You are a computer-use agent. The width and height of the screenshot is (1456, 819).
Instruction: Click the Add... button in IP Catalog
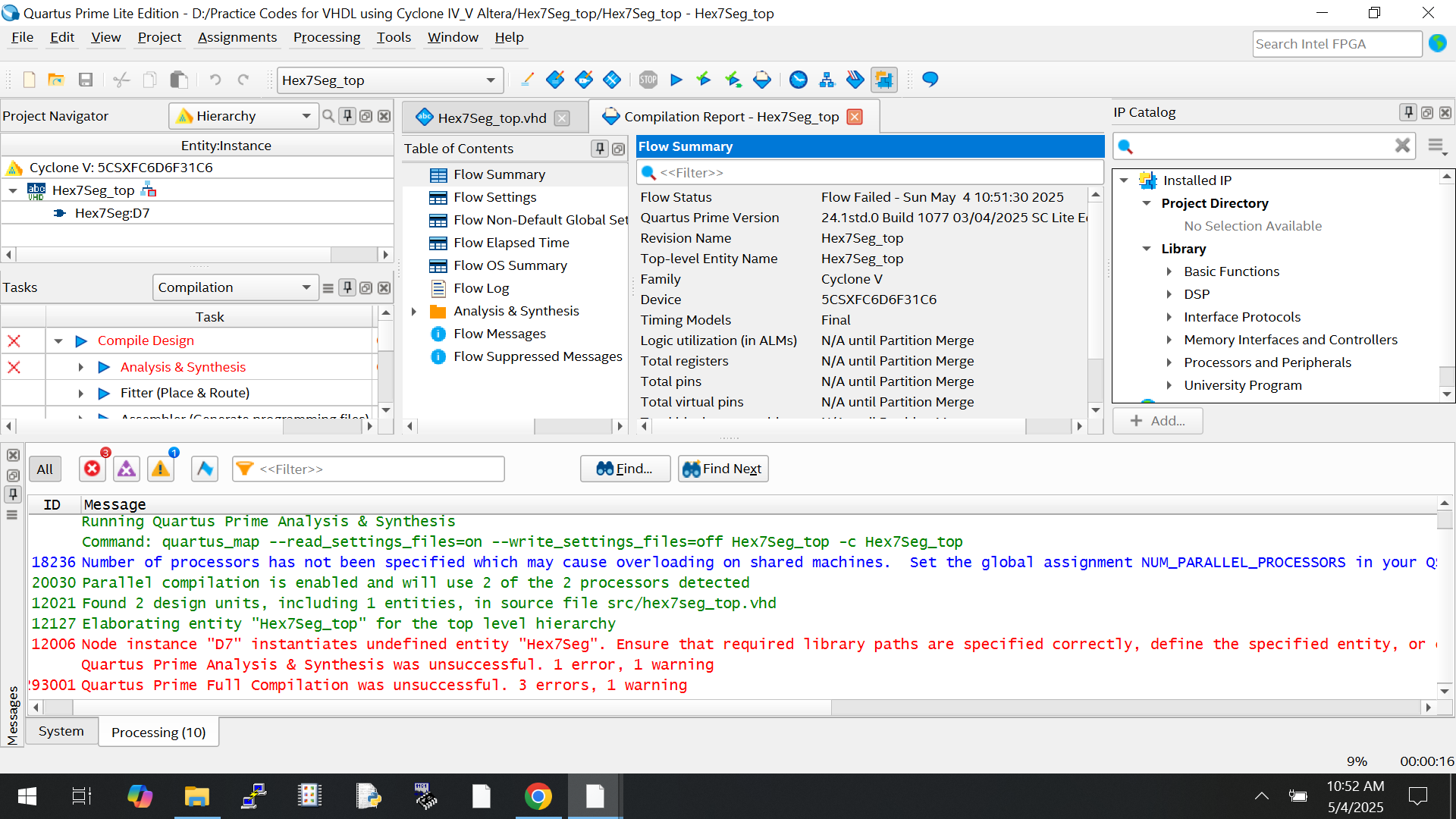tap(1157, 421)
